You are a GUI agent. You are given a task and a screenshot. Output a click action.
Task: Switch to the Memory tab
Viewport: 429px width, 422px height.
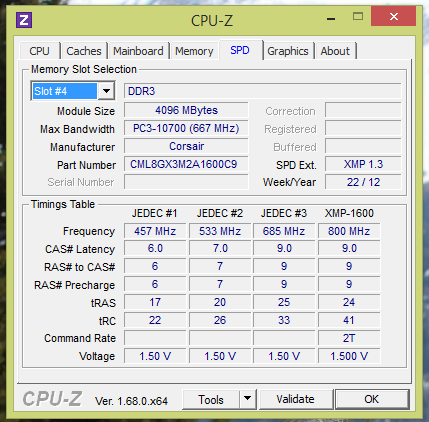194,51
